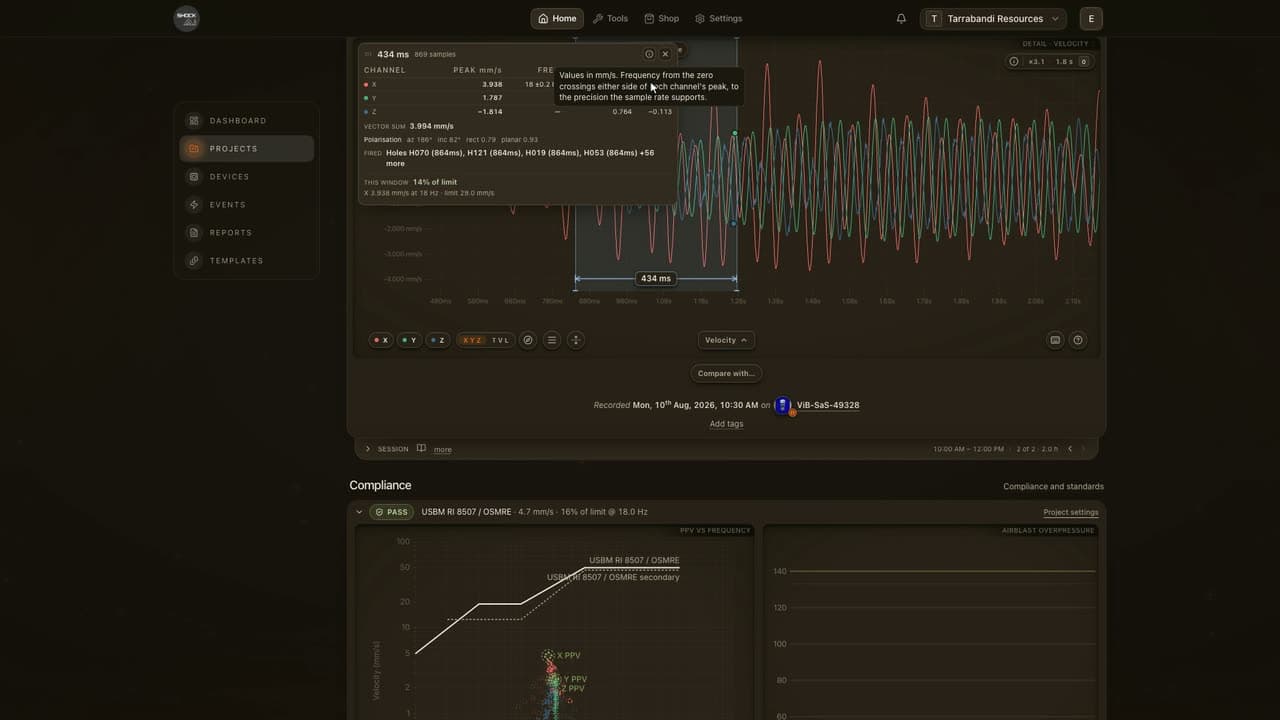1280x720 pixels.
Task: Go to Events in the sidebar
Action: pos(247,205)
